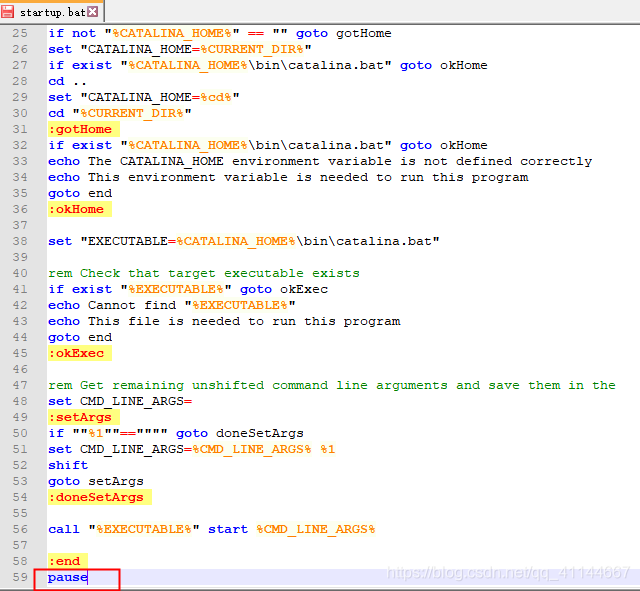Image resolution: width=640 pixels, height=591 pixels.
Task: Click 'goto okHome' on line 27
Action: coord(444,65)
